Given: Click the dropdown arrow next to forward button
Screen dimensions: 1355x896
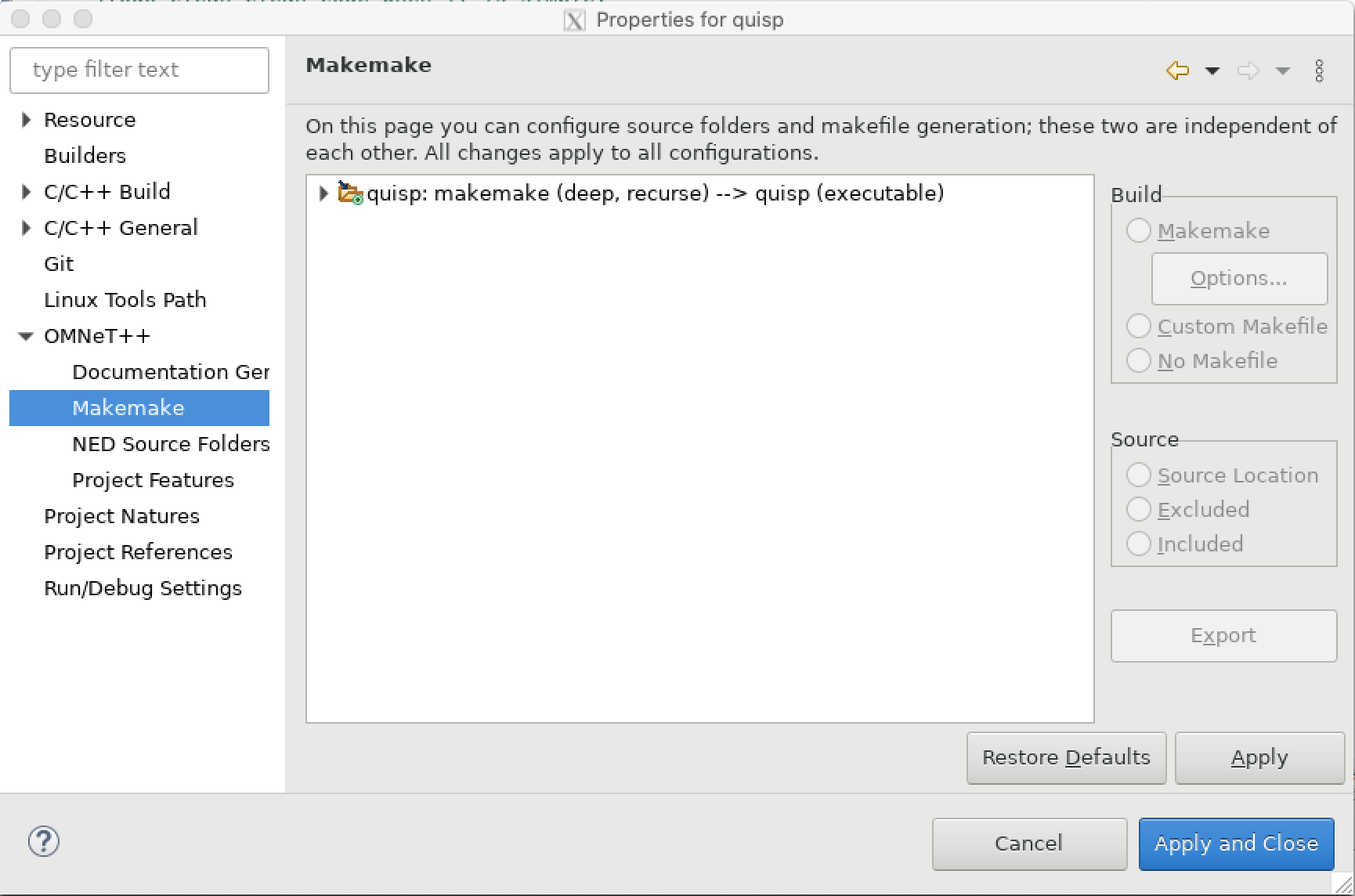Looking at the screenshot, I should click(x=1283, y=70).
